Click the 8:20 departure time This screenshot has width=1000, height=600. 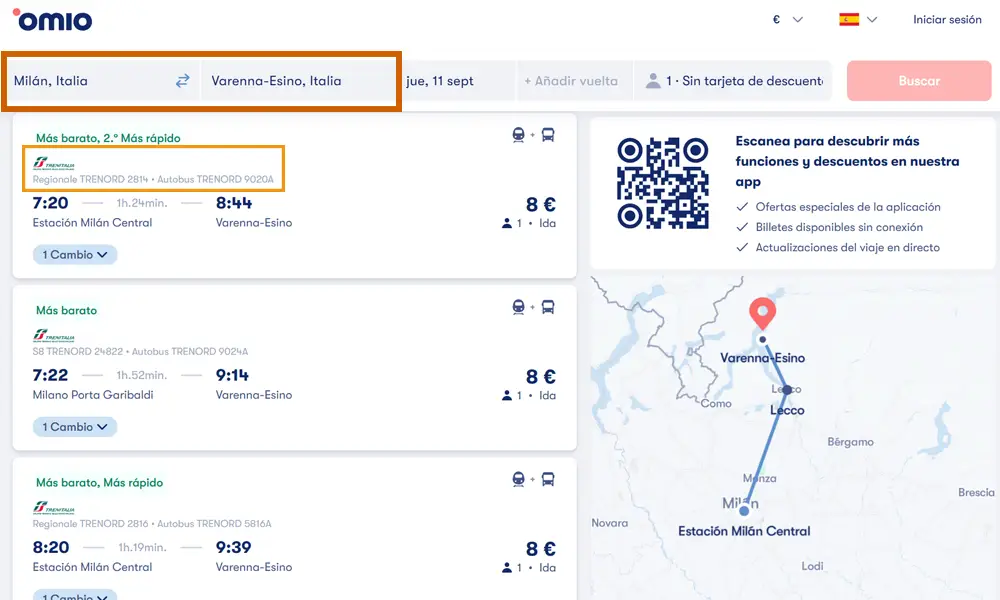click(51, 548)
